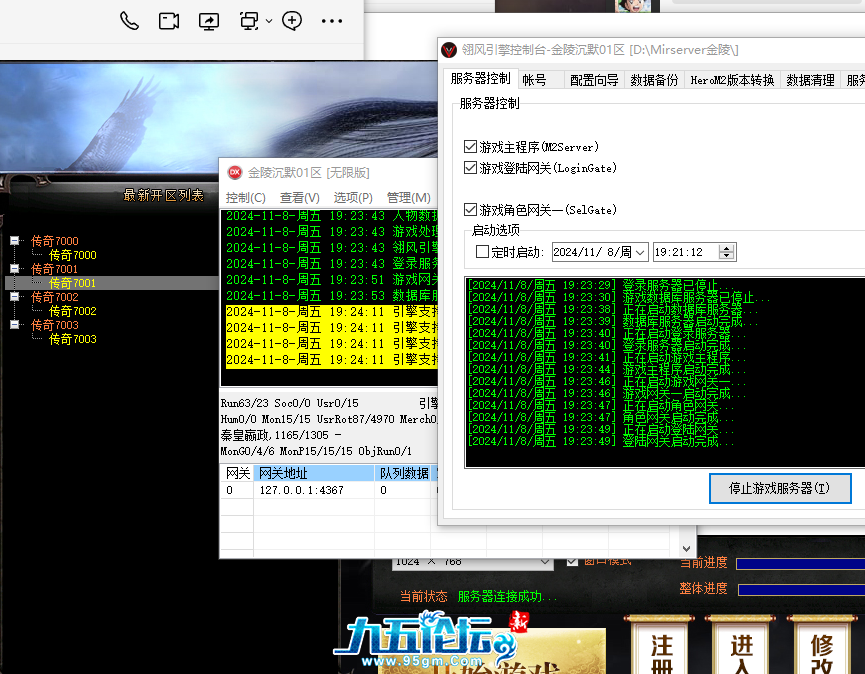The height and width of the screenshot is (674, 865).
Task: Click 停止游戏服务器(T) button
Action: tap(779, 488)
